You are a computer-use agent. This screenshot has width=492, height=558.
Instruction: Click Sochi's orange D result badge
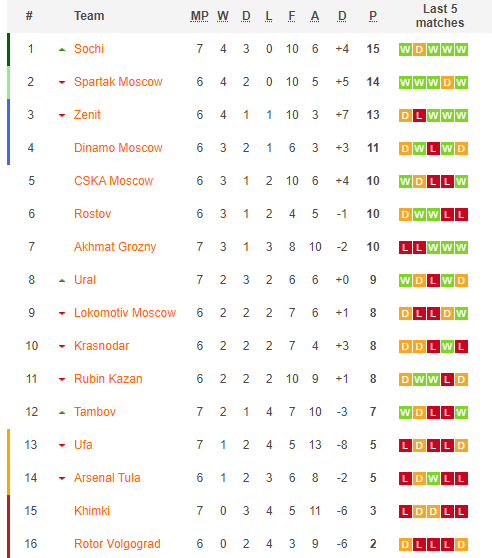419,49
